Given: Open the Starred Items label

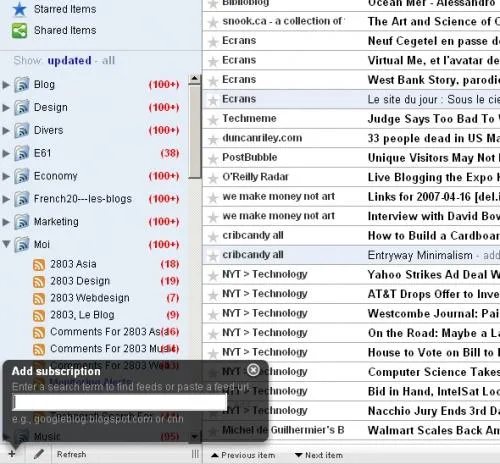Looking at the screenshot, I should tap(65, 9).
